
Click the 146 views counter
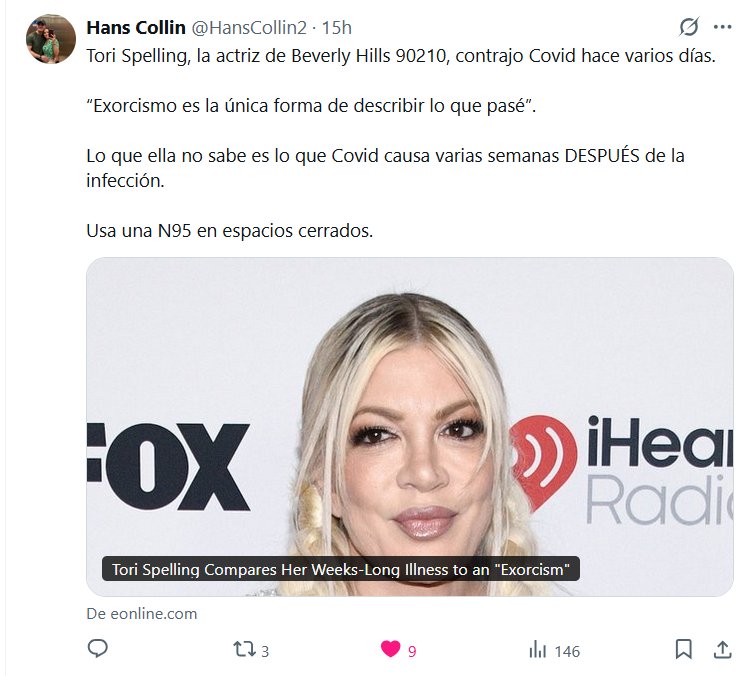point(567,651)
